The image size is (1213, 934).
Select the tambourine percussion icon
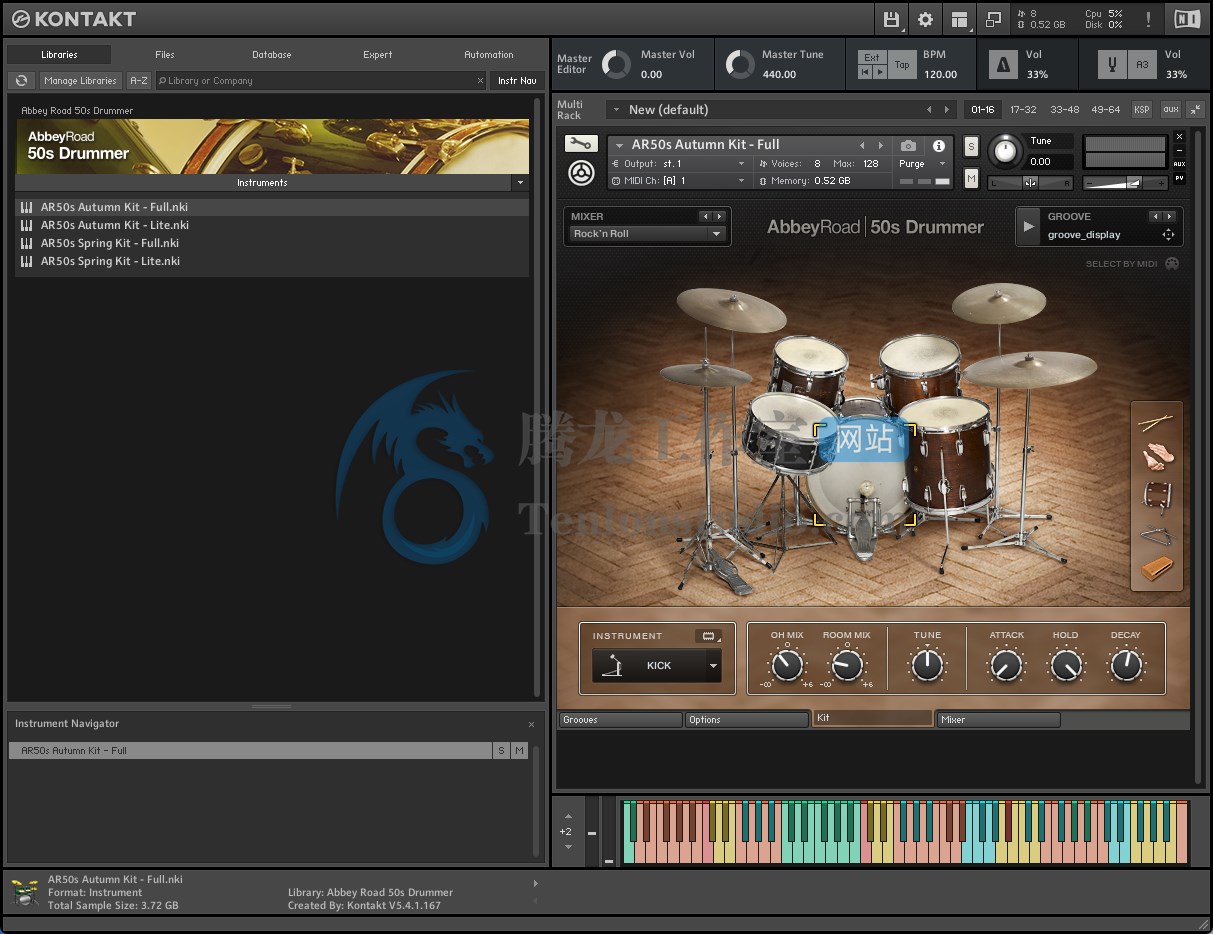tap(1157, 495)
